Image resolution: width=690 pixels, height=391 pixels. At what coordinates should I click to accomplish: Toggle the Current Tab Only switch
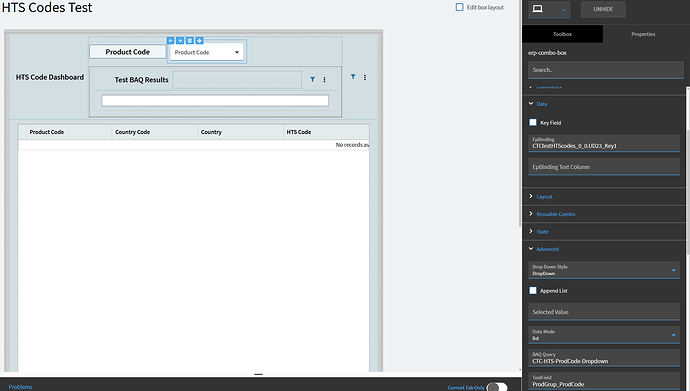click(497, 387)
